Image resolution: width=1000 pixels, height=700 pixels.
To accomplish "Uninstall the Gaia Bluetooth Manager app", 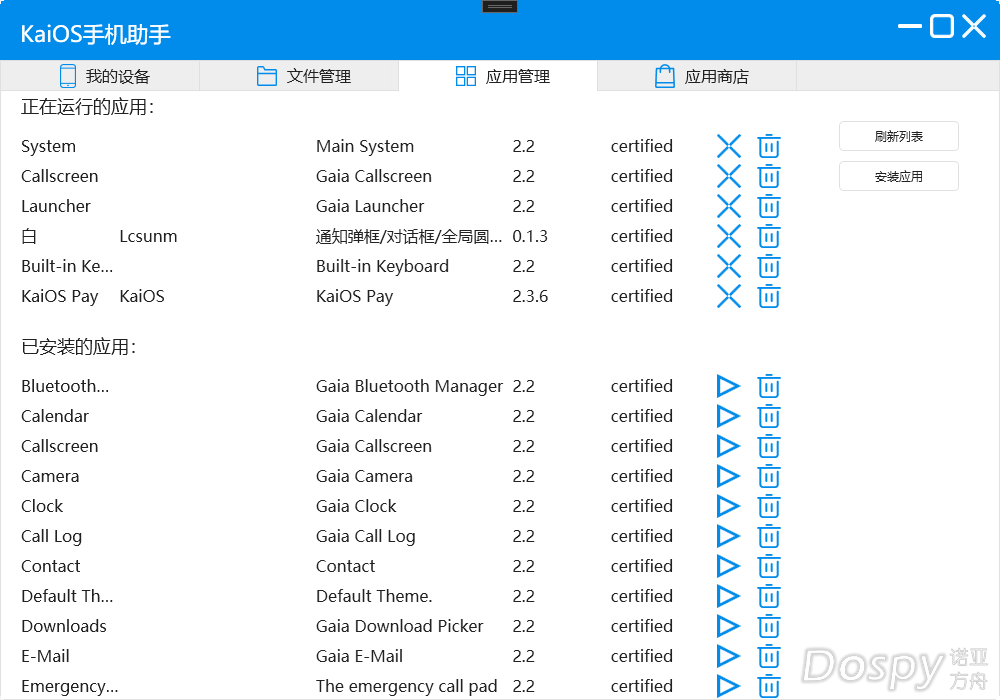I will (769, 386).
